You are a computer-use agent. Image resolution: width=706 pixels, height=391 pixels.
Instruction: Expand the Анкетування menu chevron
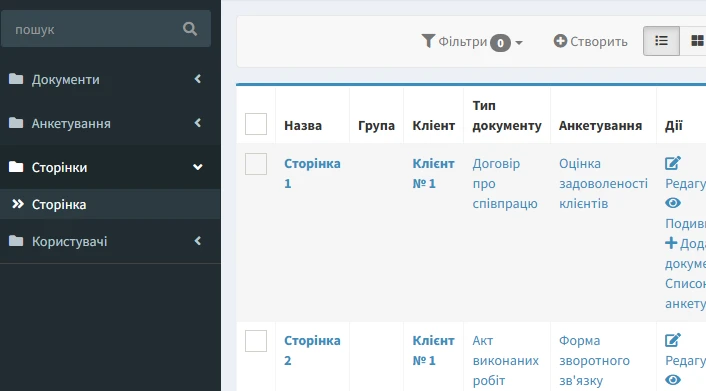[x=198, y=123]
